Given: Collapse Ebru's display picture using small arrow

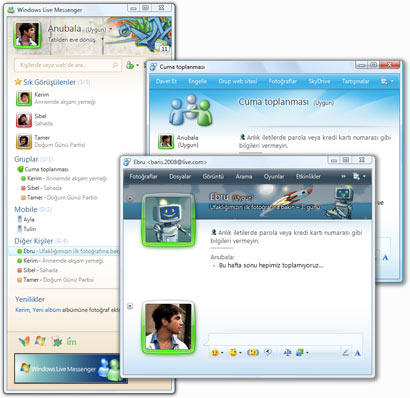Looking at the screenshot, I should point(130,198).
